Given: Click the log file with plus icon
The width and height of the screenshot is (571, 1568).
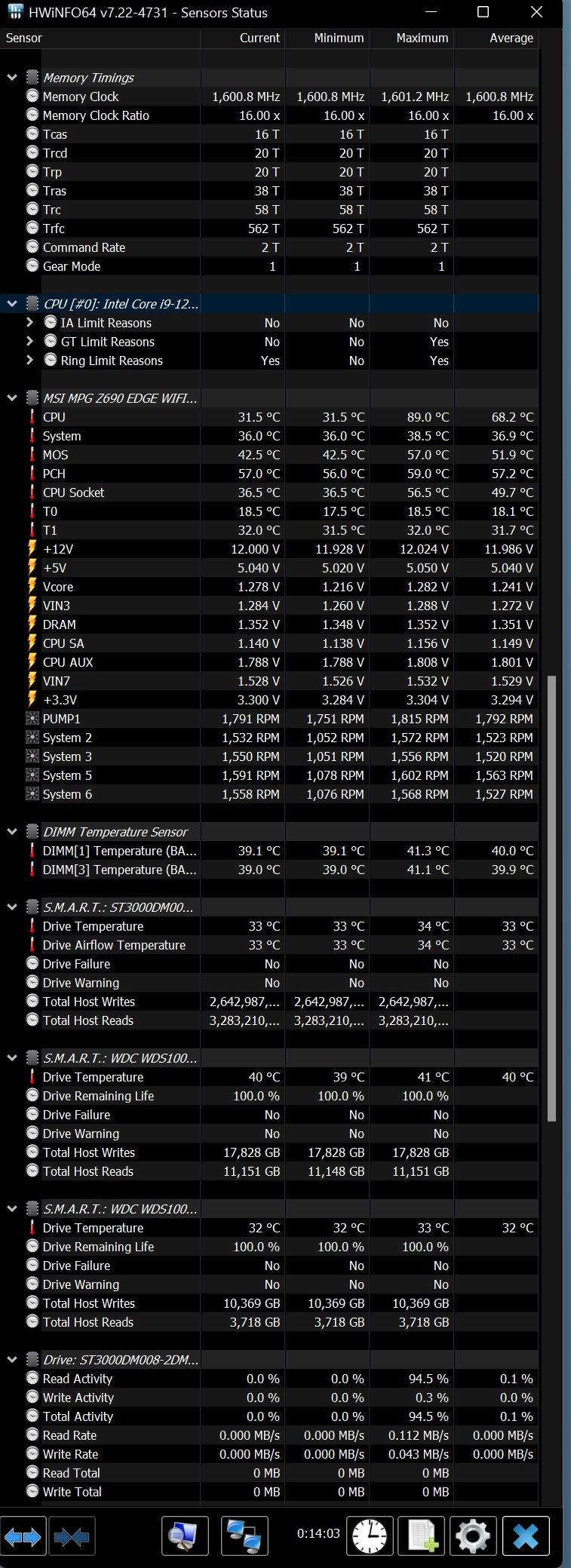Looking at the screenshot, I should pyautogui.click(x=422, y=1536).
